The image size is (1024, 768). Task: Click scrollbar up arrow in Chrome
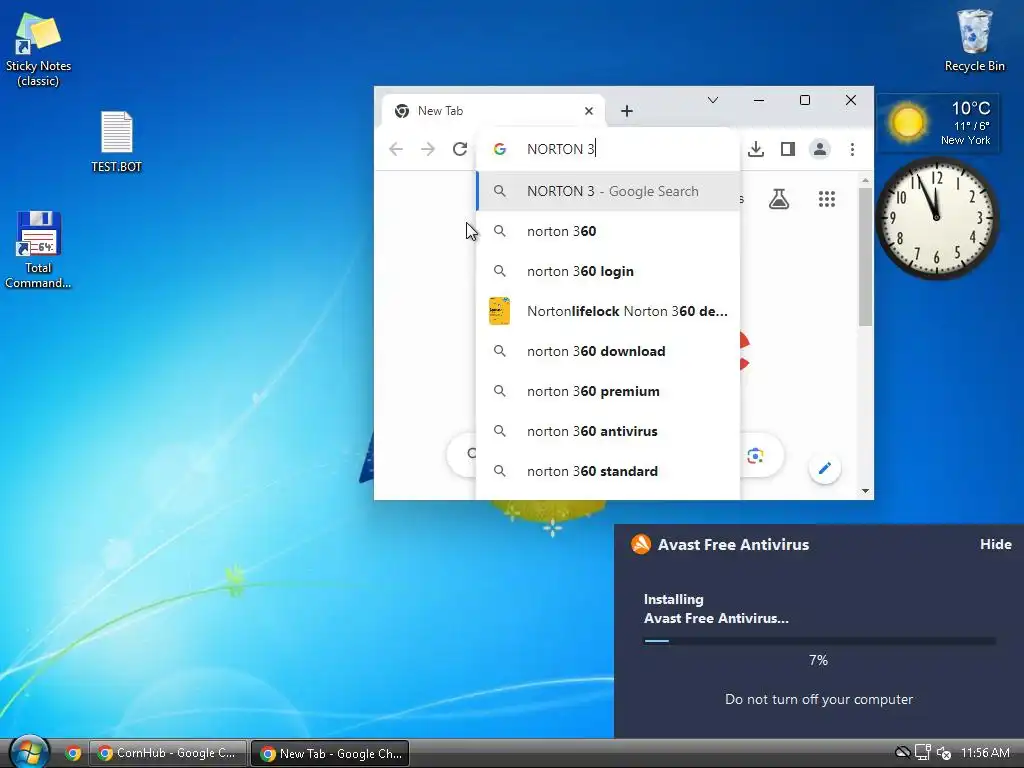(x=865, y=180)
